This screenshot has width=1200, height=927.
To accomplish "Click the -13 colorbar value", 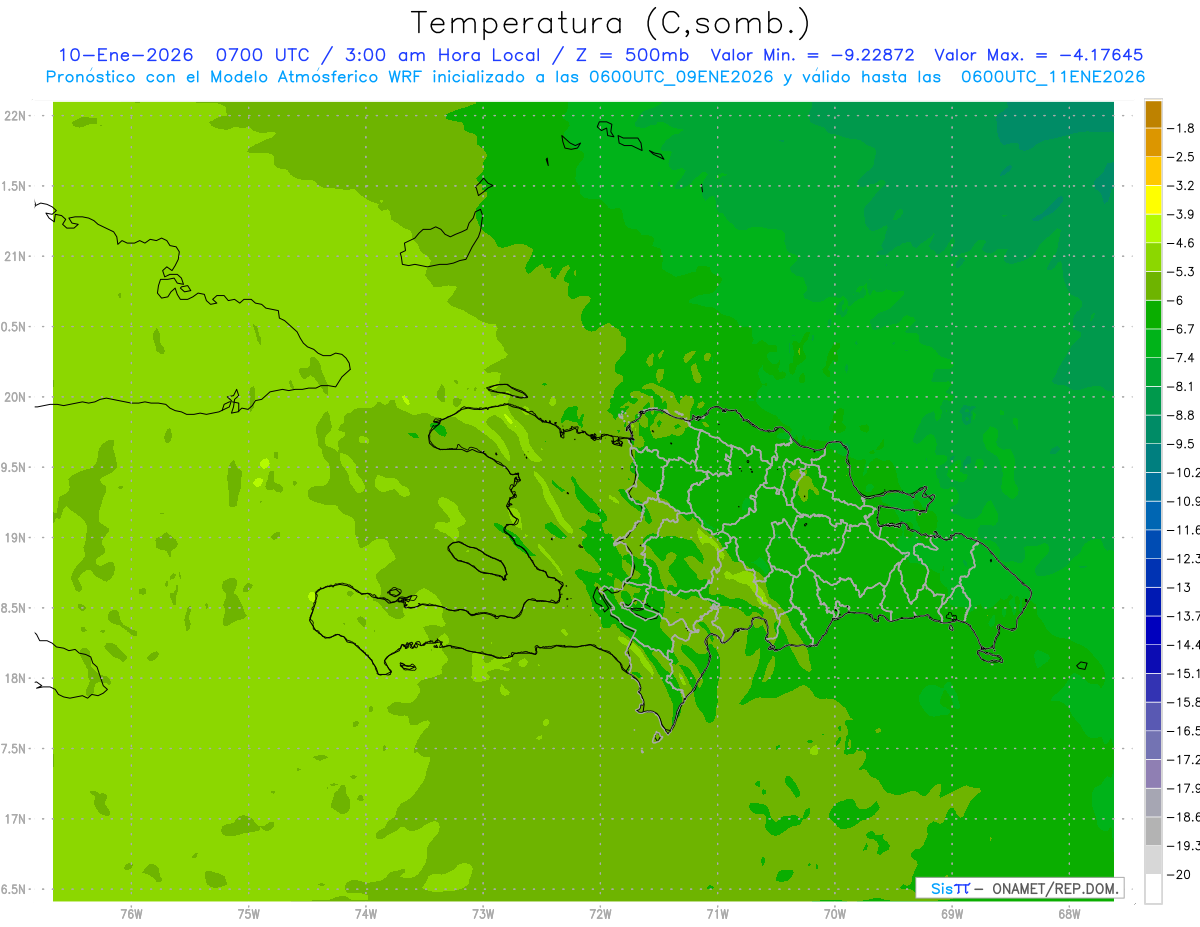I will coord(1179,588).
